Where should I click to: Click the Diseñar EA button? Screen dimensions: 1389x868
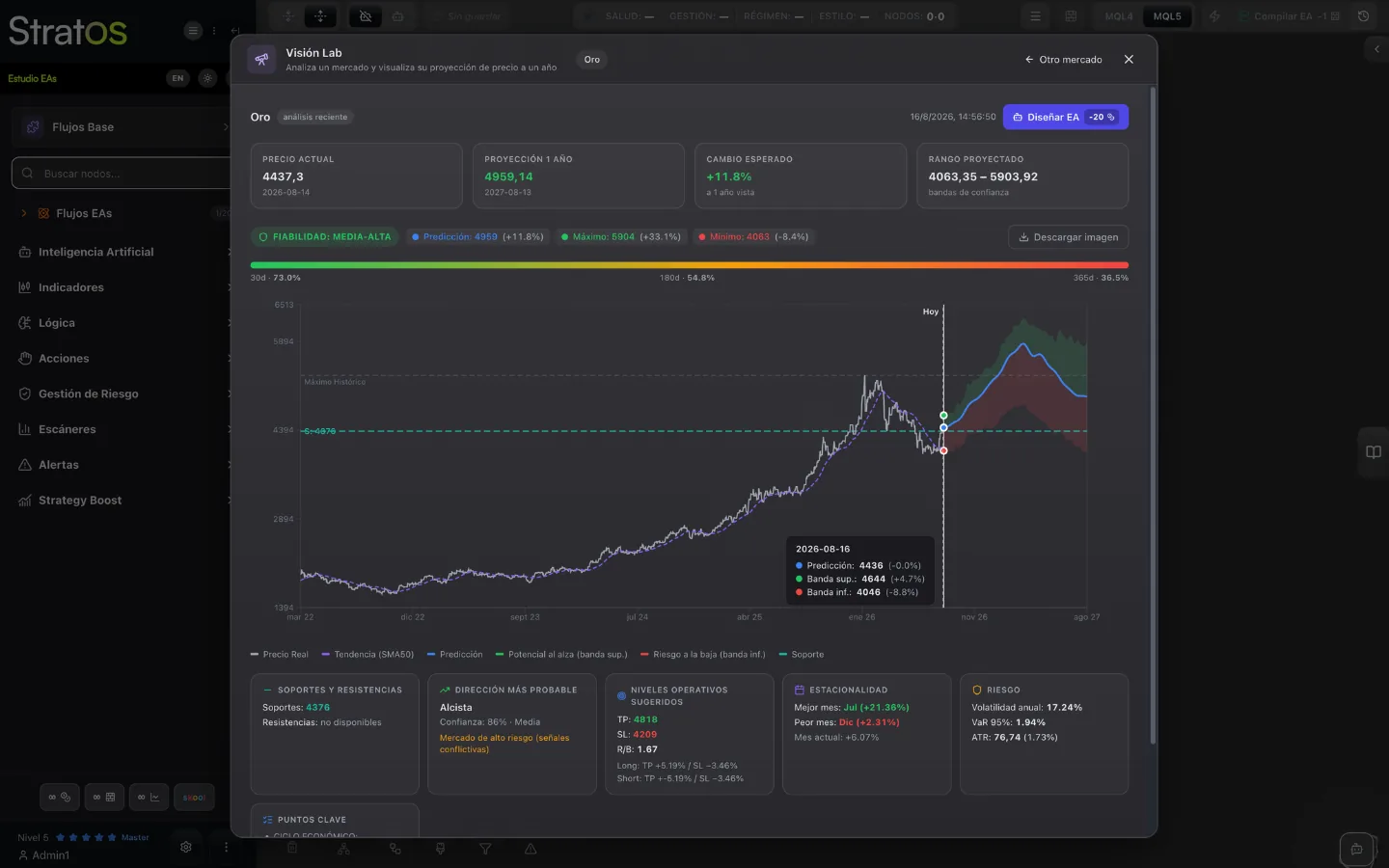1066,117
